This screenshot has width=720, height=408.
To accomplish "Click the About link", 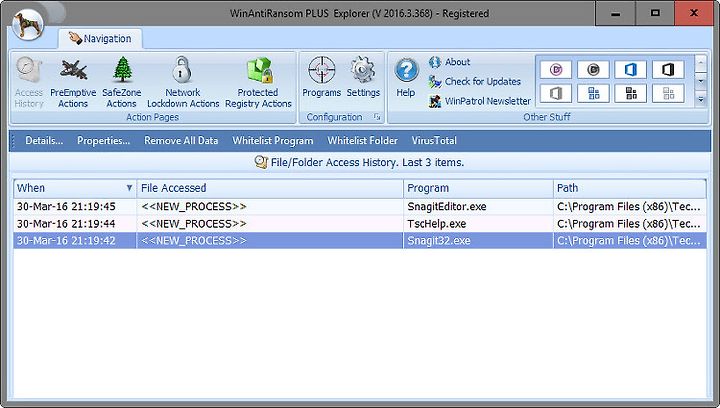I will tap(449, 62).
